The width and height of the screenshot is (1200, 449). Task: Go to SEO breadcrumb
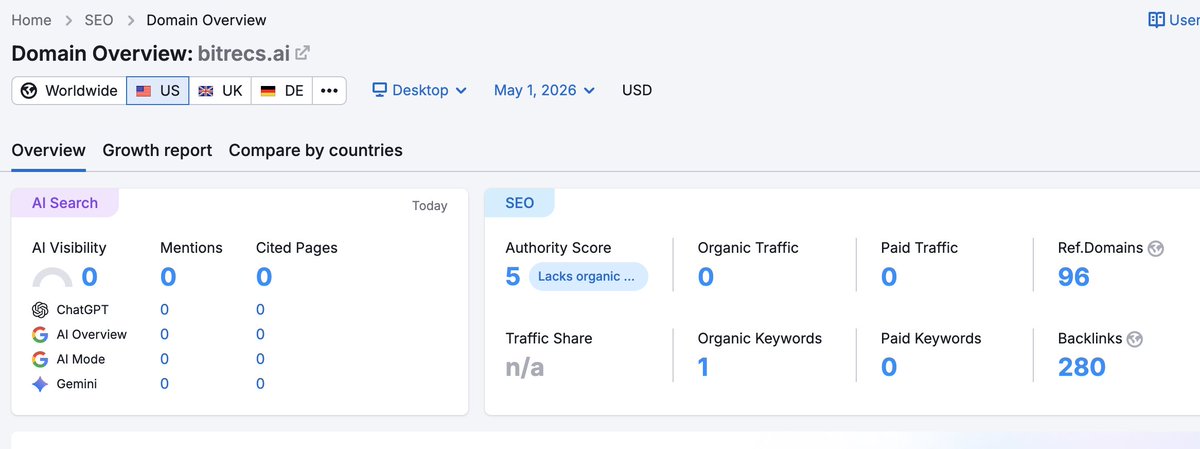click(99, 20)
